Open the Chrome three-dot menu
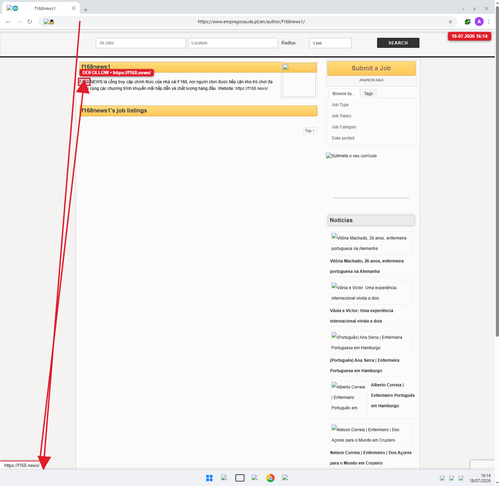The height and width of the screenshot is (486, 500). [x=489, y=22]
